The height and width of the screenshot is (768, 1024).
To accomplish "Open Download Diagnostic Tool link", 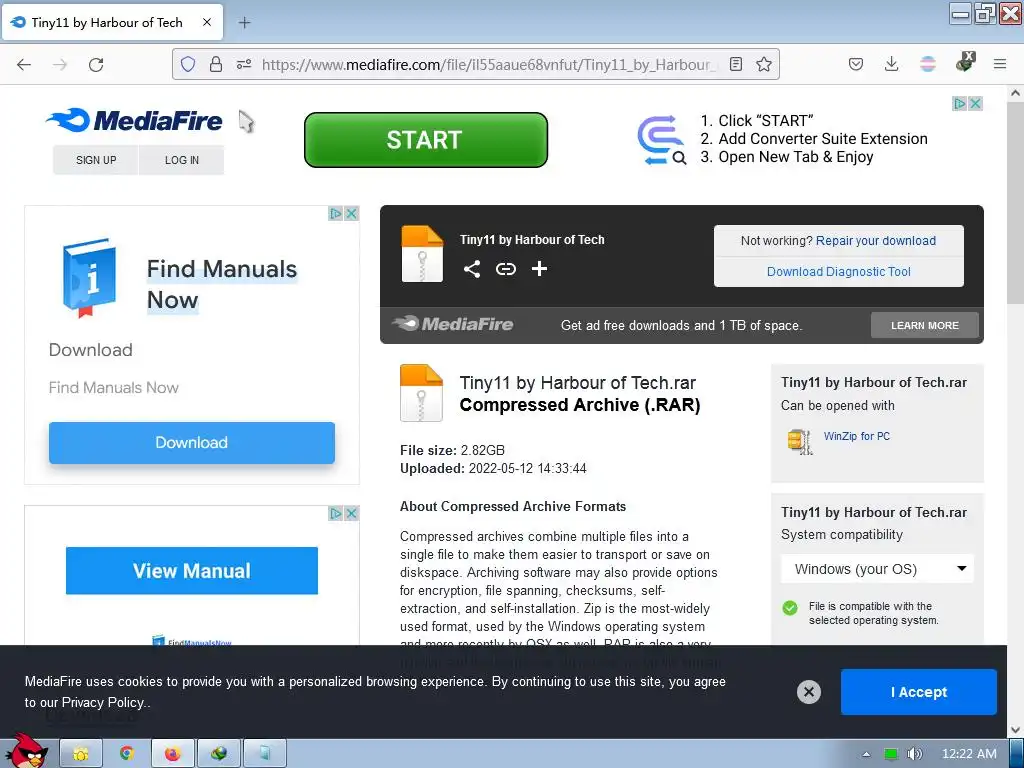I will (x=839, y=272).
